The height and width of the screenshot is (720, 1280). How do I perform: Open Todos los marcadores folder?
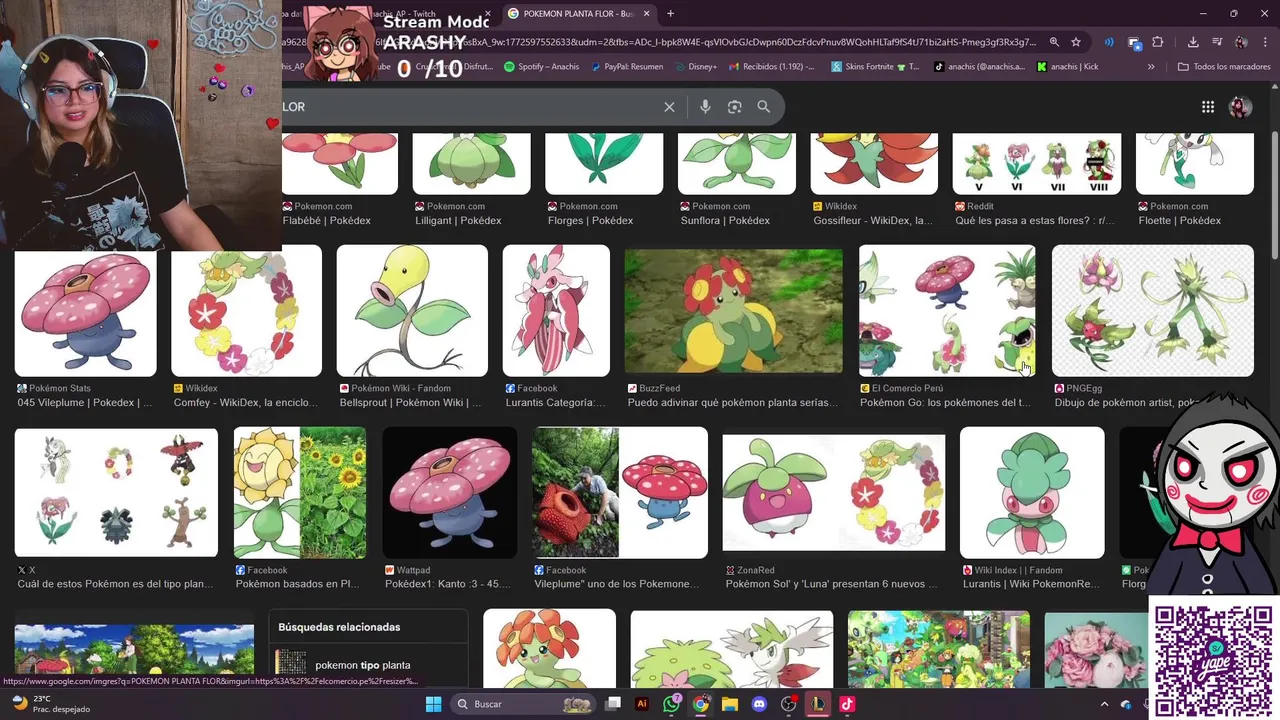tap(1224, 67)
